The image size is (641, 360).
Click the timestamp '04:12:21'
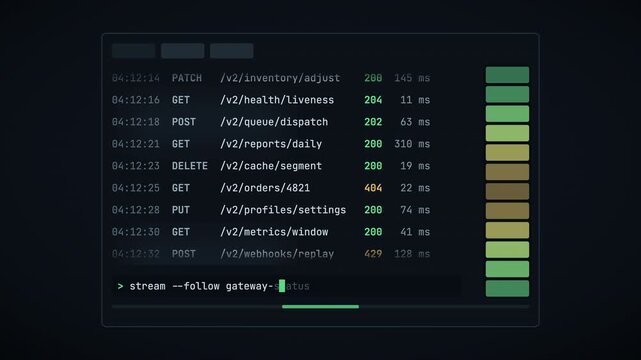136,144
